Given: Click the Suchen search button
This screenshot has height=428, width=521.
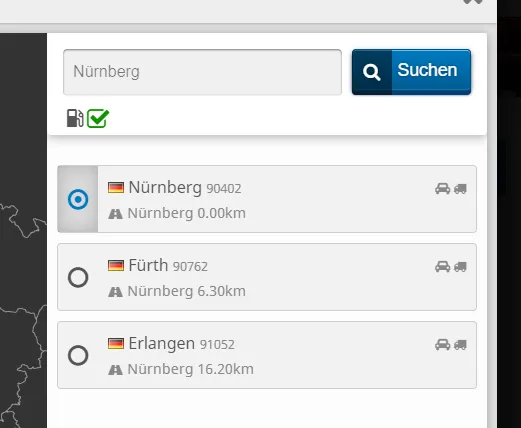Looking at the screenshot, I should 411,72.
